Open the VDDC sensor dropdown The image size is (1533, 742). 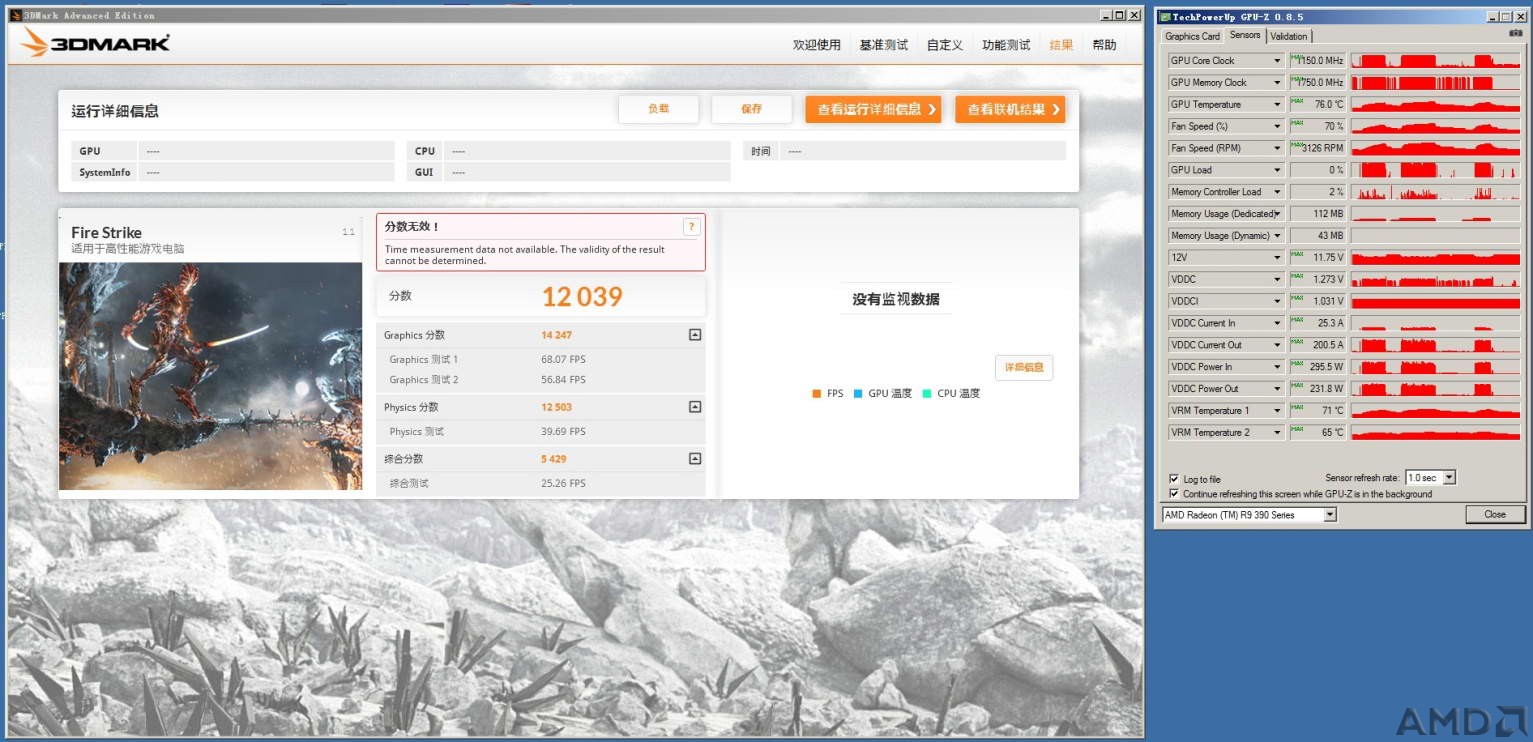[x=1277, y=280]
